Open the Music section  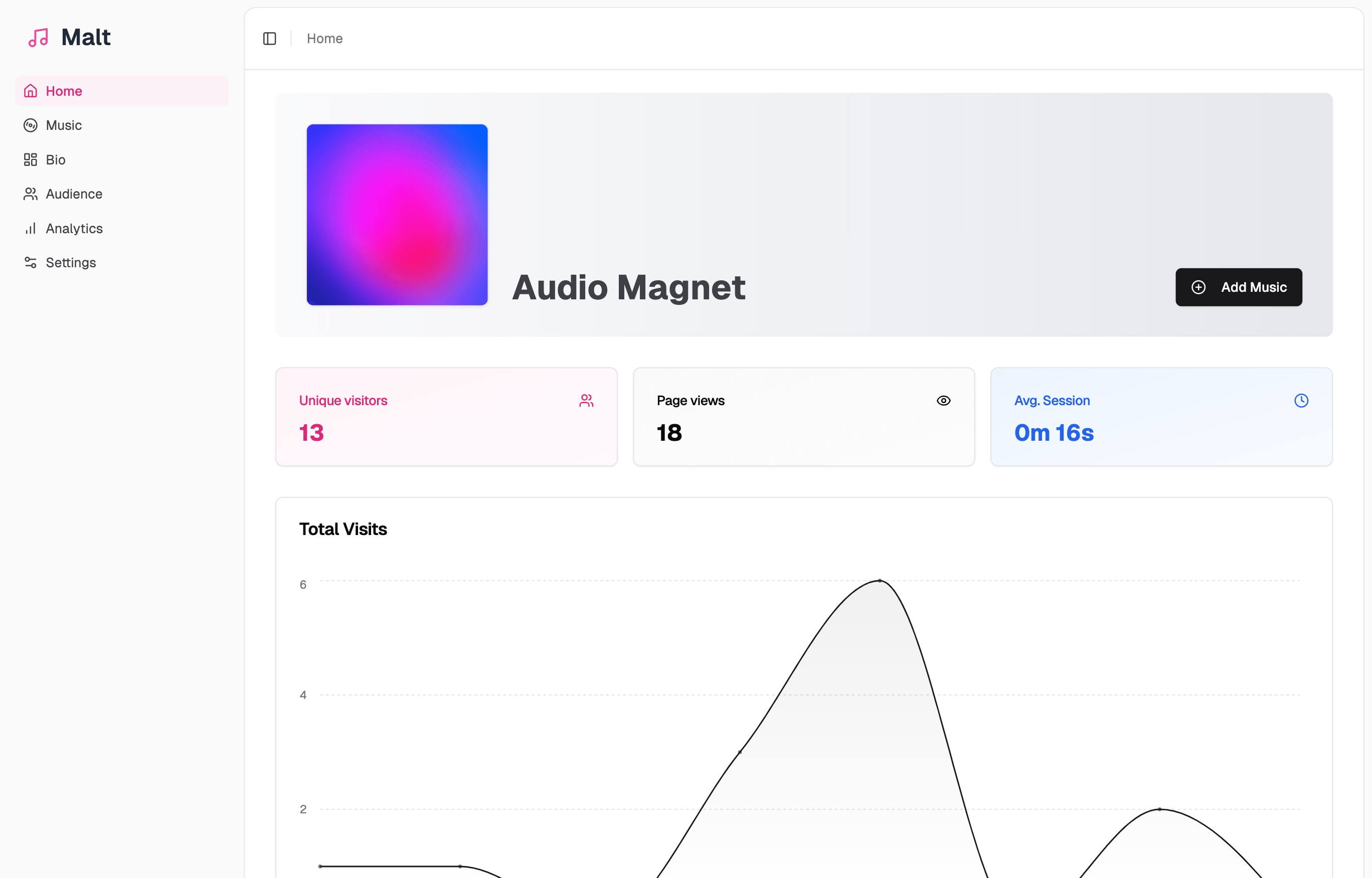click(122, 125)
